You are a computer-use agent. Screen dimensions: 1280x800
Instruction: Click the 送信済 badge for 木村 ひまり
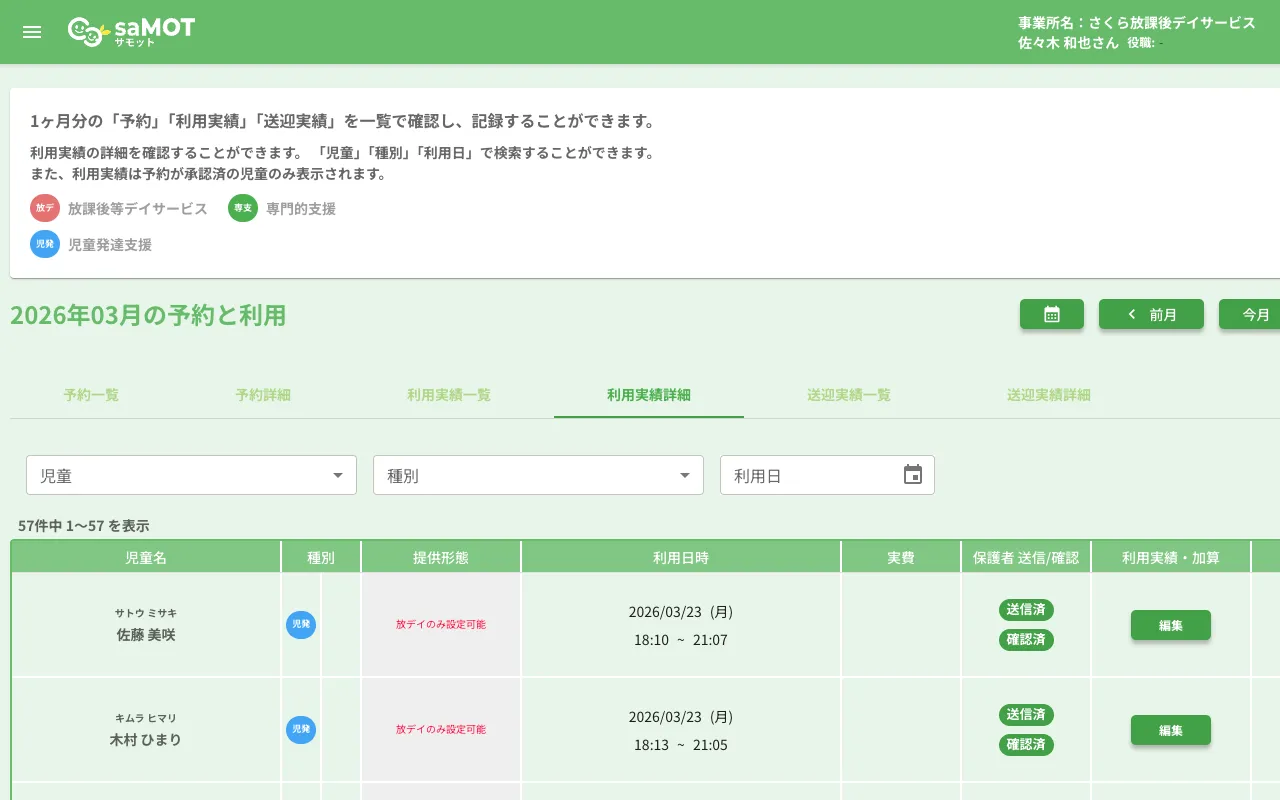click(1026, 714)
